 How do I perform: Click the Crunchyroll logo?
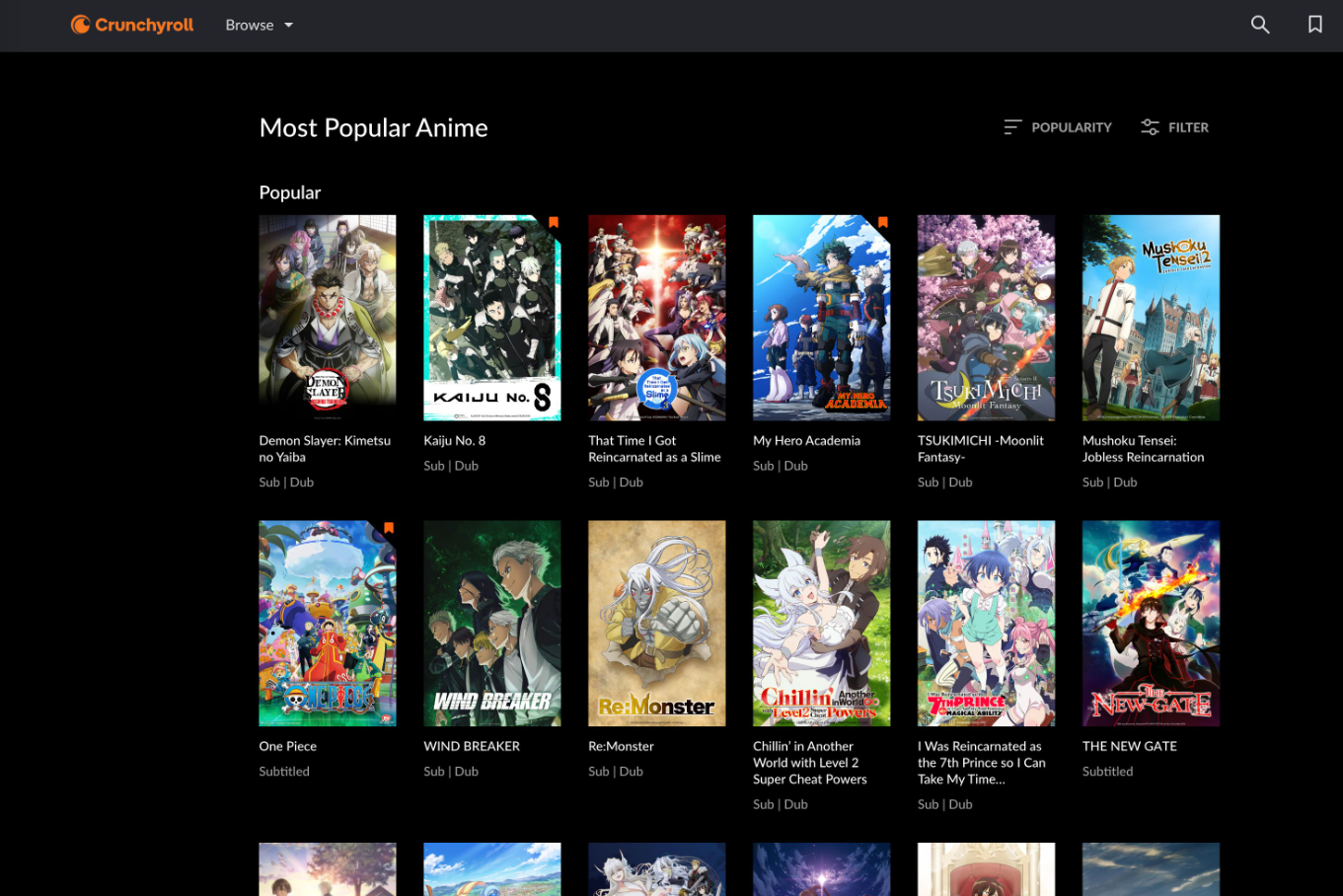(132, 25)
